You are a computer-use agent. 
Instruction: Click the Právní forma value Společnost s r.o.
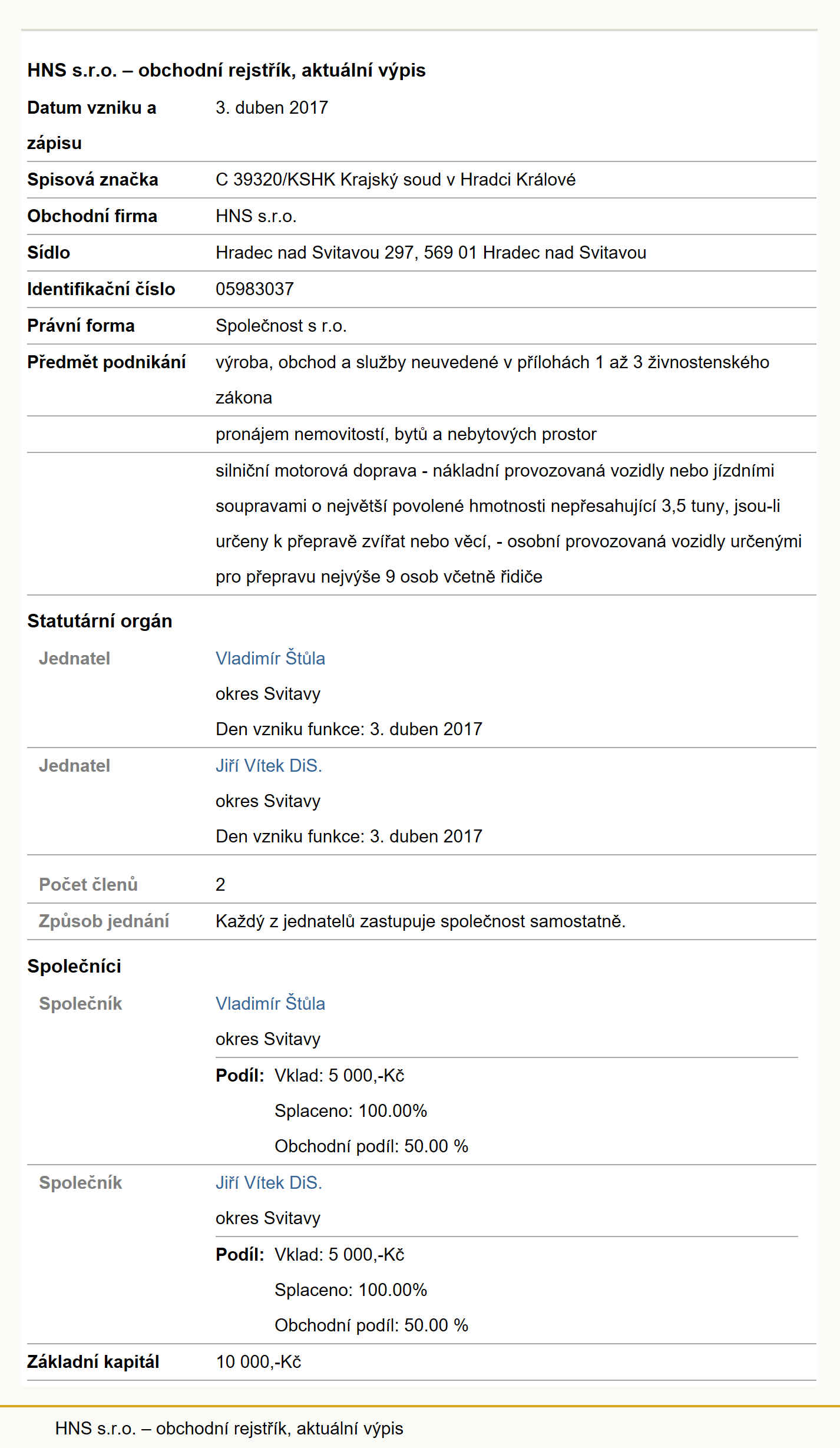pyautogui.click(x=281, y=326)
